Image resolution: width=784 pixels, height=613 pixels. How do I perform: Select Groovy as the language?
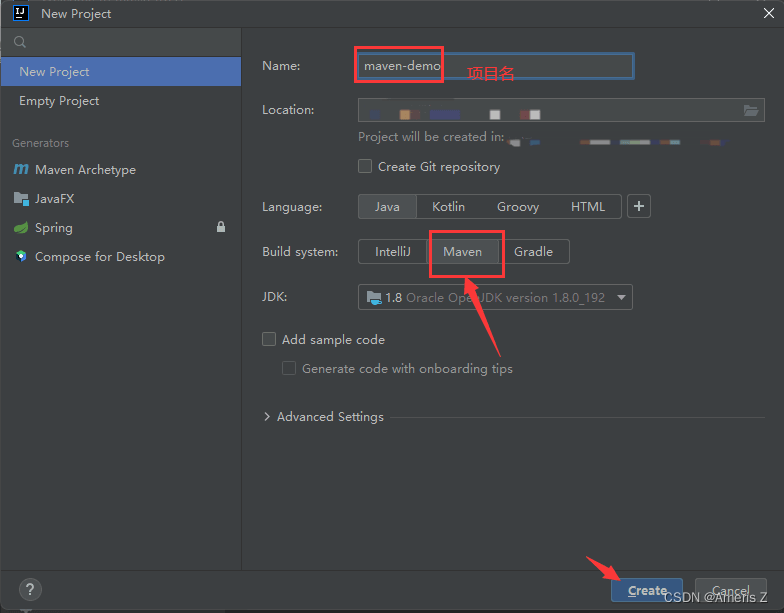518,206
